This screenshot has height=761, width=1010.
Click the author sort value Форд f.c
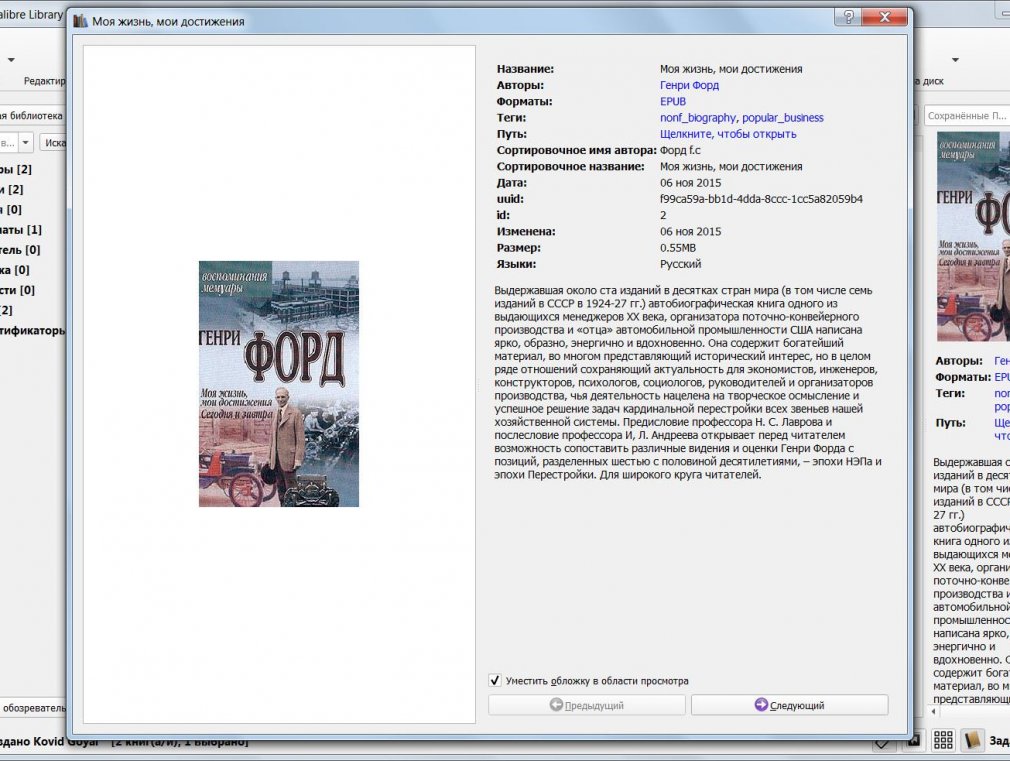coord(680,150)
